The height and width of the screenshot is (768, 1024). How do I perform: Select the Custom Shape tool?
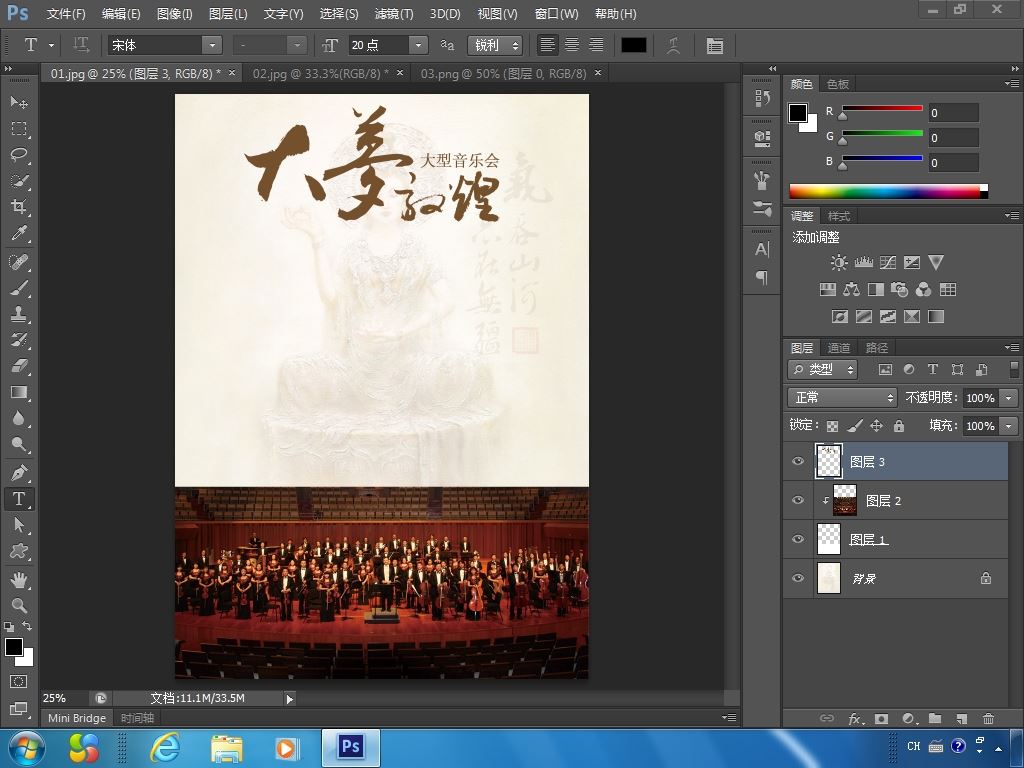[x=19, y=551]
